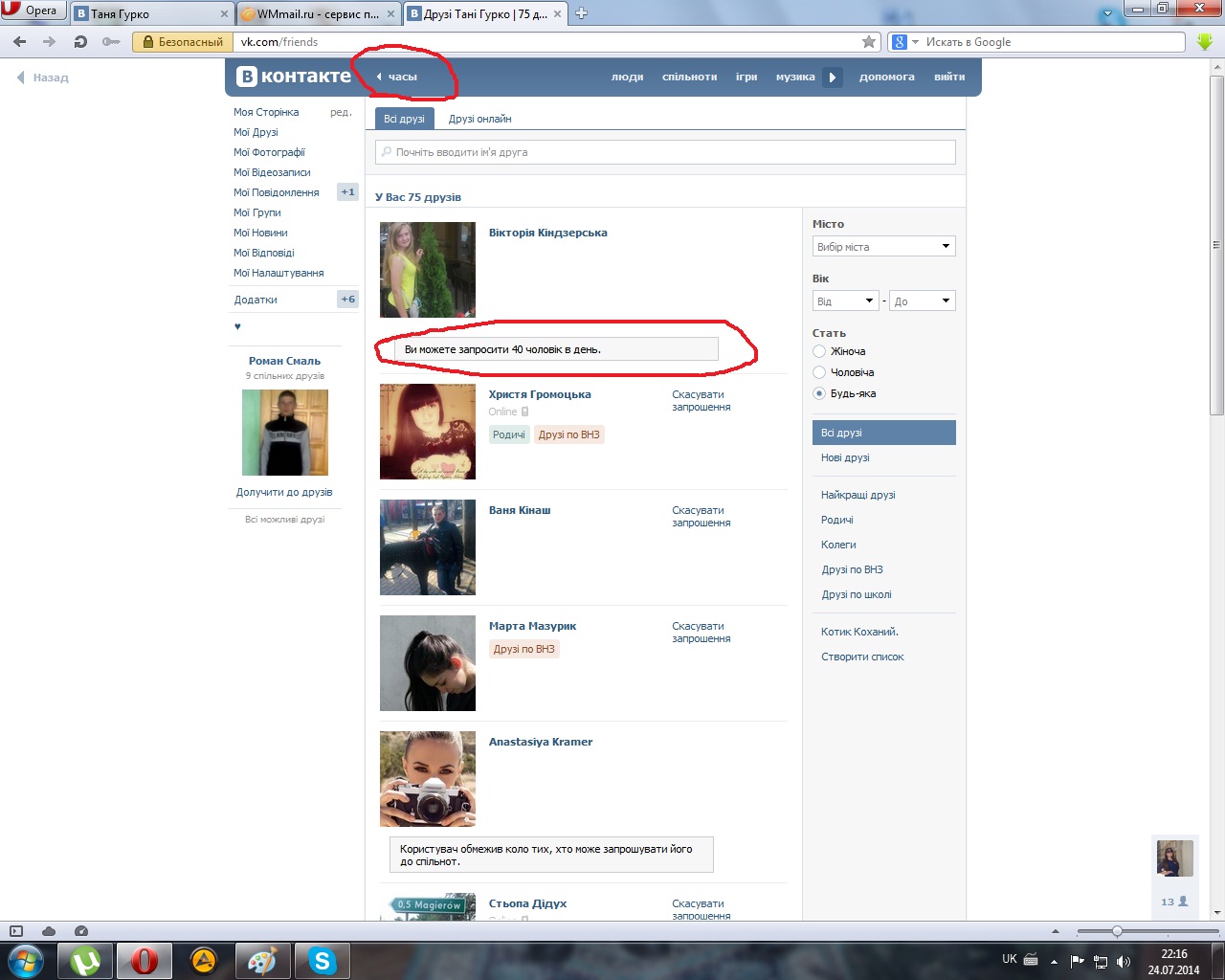Click the network icon in system tray
1225x980 pixels.
click(x=1101, y=961)
